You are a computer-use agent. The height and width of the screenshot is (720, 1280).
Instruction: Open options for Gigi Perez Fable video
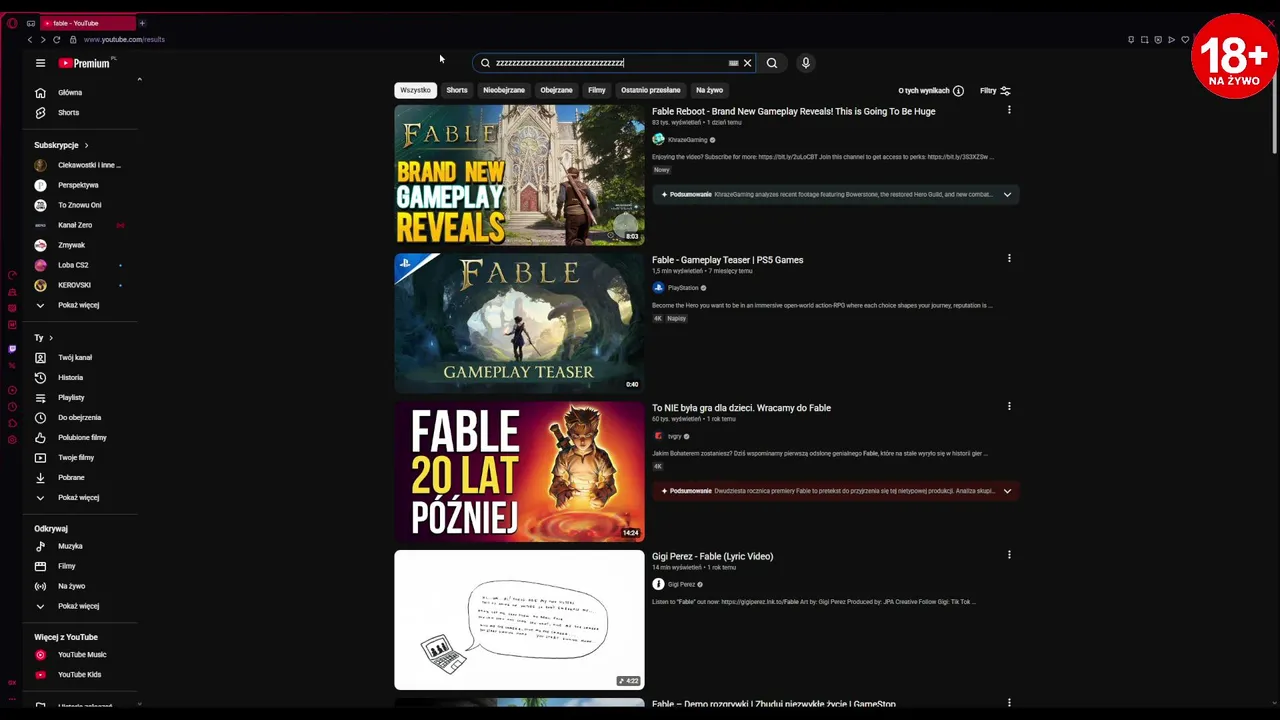pyautogui.click(x=1009, y=554)
